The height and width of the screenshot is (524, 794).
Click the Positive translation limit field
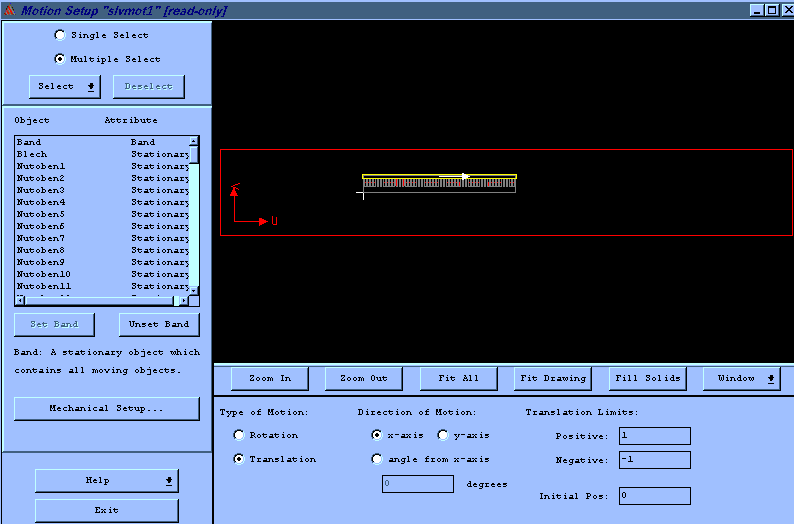tap(655, 436)
